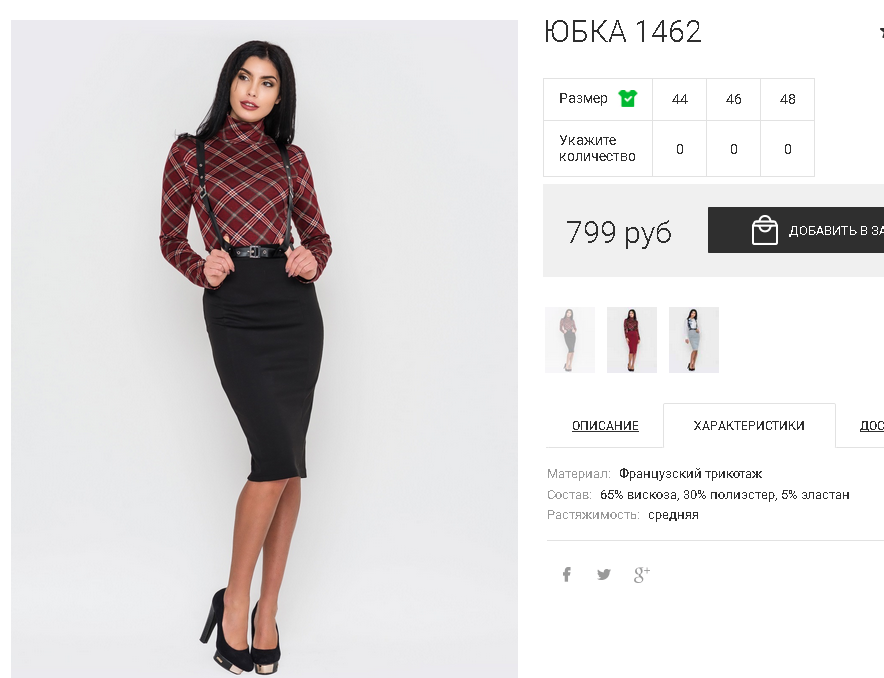The width and height of the screenshot is (884, 678).
Task: View the grey skirt thumbnail
Action: [570, 340]
